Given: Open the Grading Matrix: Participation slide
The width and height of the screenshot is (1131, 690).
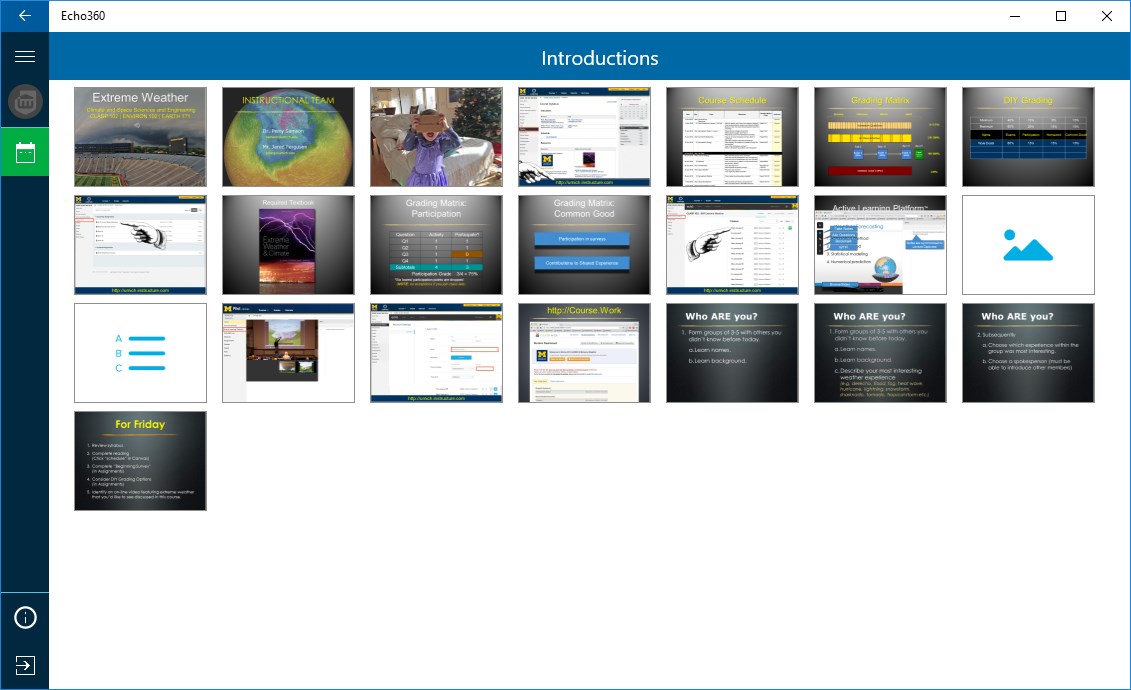Looking at the screenshot, I should click(x=436, y=245).
